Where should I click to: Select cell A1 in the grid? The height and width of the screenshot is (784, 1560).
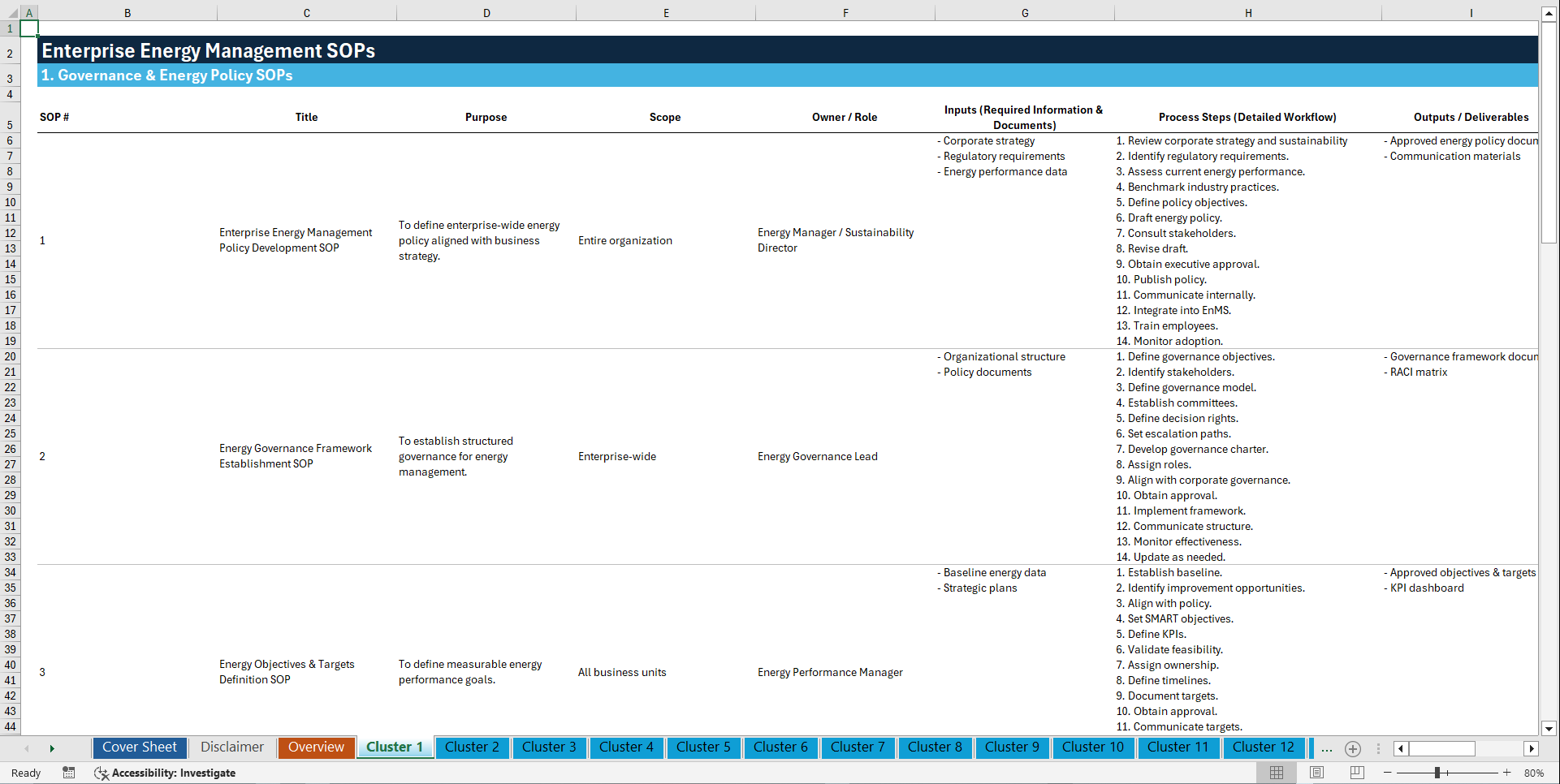29,28
